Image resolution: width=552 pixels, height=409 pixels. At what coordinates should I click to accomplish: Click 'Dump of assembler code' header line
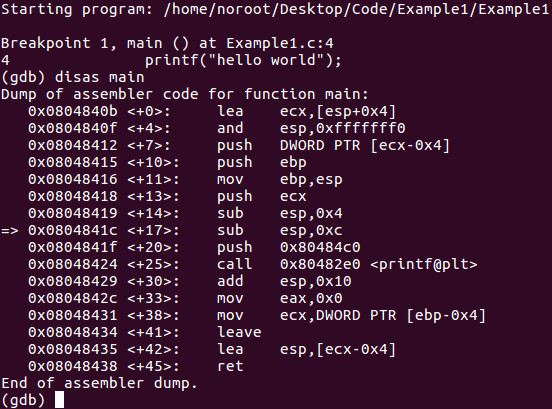184,94
